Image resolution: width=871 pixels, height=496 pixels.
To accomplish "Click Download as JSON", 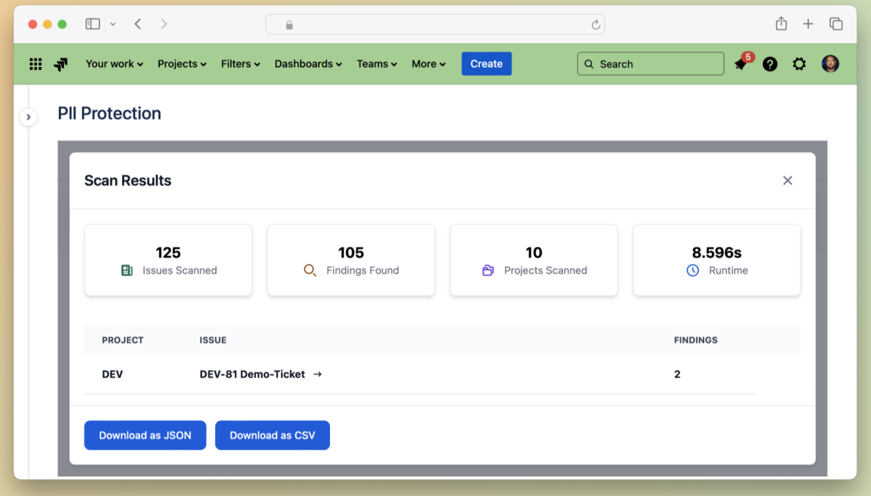I will point(145,435).
